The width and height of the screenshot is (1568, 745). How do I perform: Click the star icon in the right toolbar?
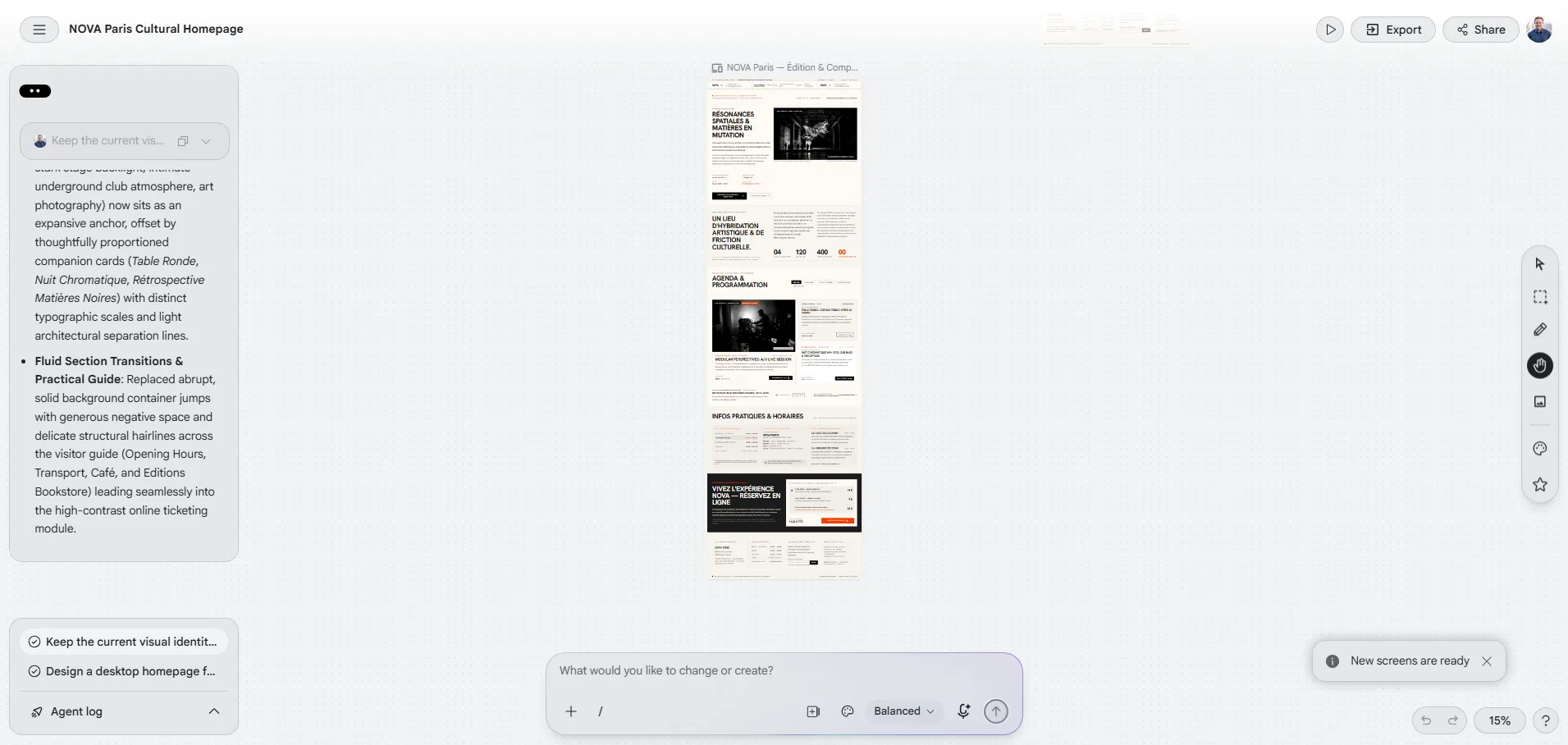coord(1540,485)
